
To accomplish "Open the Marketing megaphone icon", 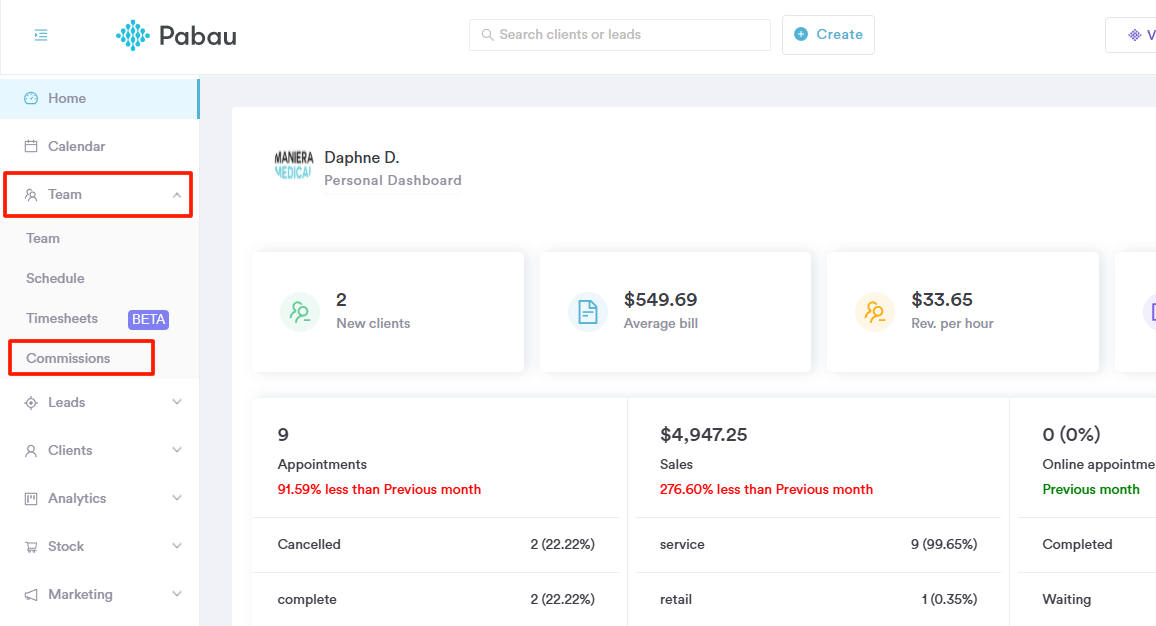I will [33, 594].
